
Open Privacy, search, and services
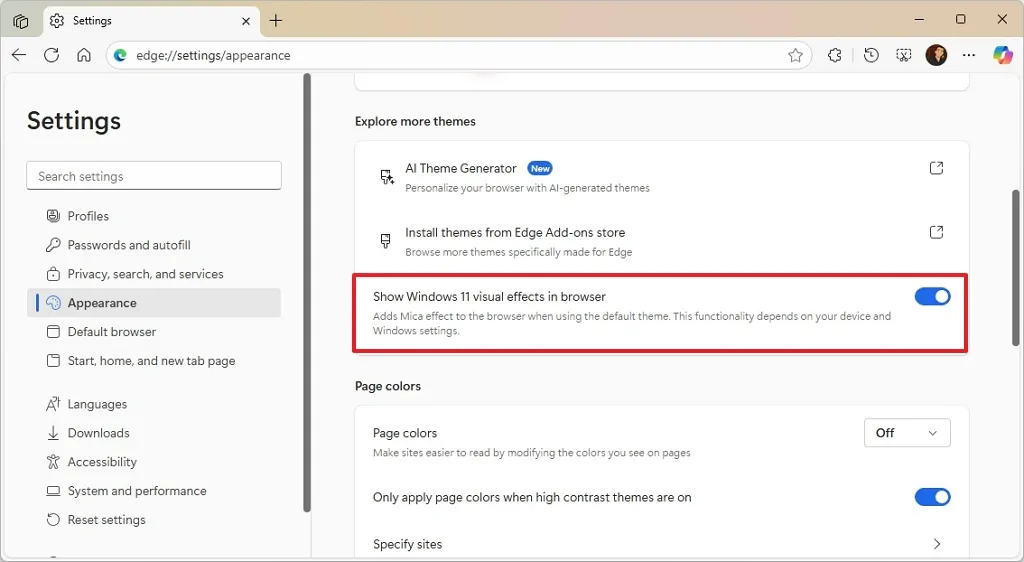(x=154, y=274)
